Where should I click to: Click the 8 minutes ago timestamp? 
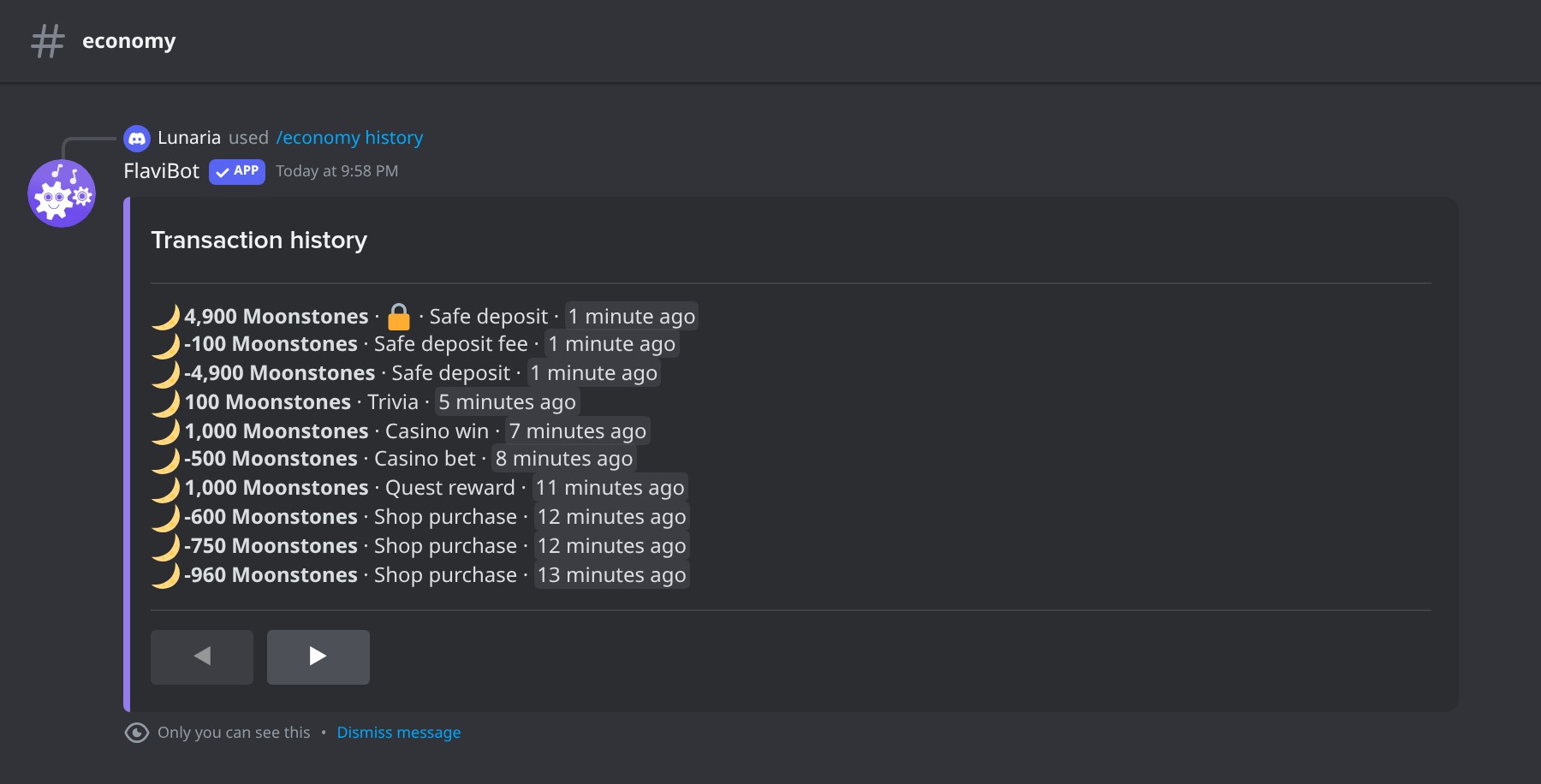564,459
